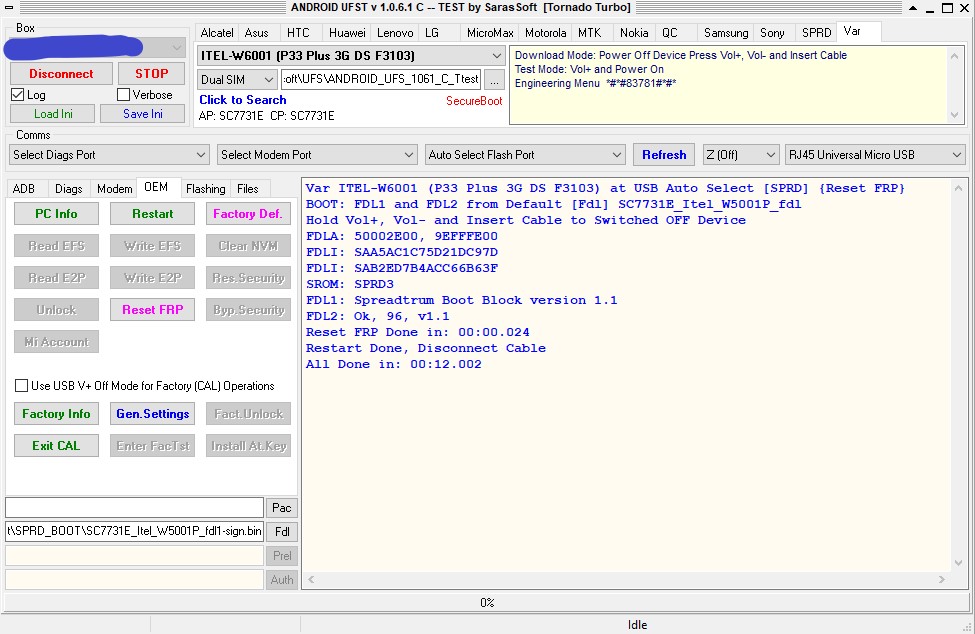Click the Disconnect button
Viewport: 975px width, 634px height.
(x=61, y=74)
